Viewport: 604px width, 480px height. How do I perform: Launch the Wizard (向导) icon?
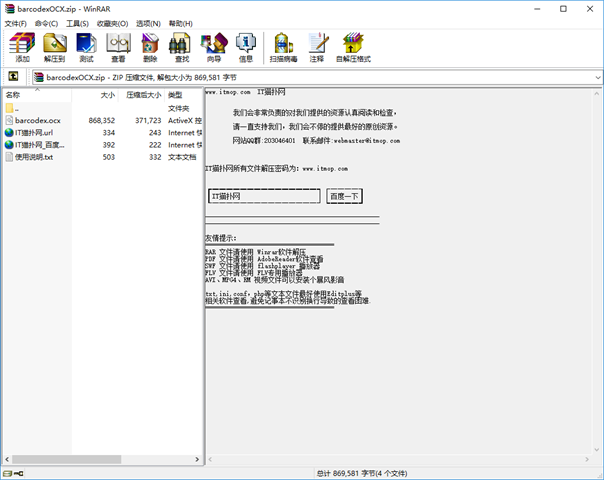214,47
